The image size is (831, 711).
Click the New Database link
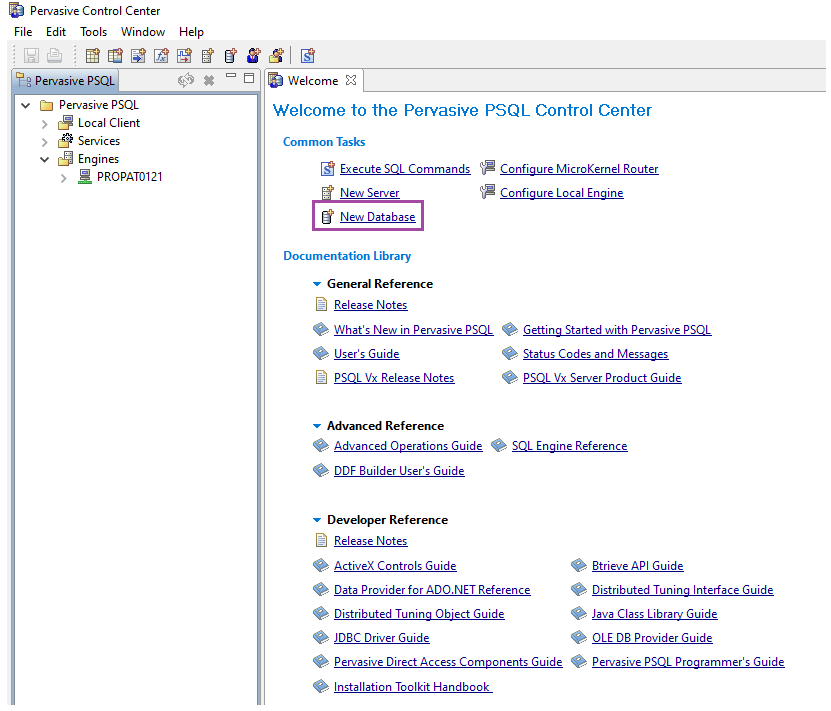pos(377,217)
